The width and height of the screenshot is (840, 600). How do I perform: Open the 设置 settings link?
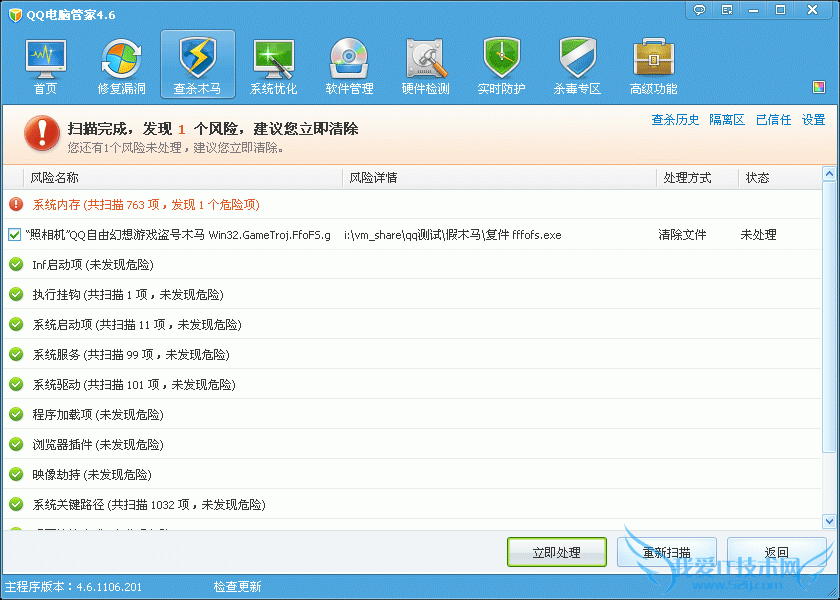[x=813, y=120]
